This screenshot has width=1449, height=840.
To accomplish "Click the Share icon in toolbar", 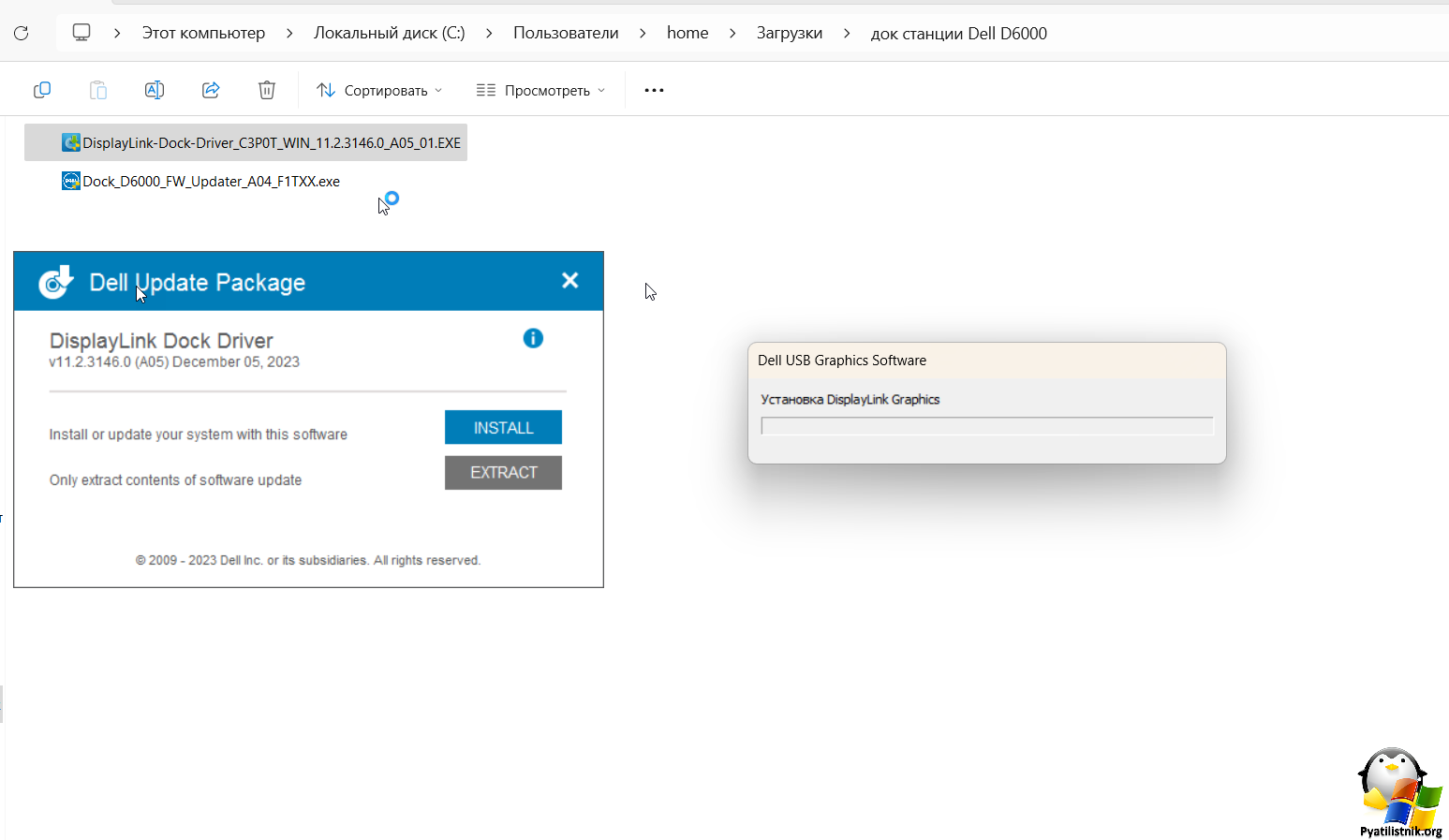I will click(x=211, y=90).
